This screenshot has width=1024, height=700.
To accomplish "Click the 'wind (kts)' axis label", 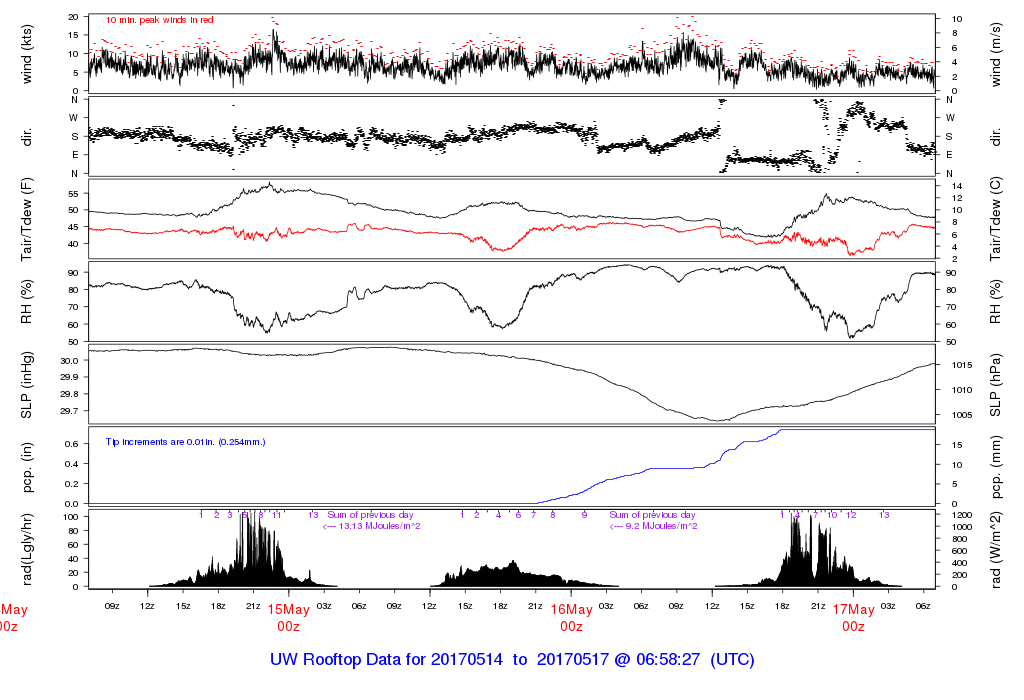I will pos(26,54).
